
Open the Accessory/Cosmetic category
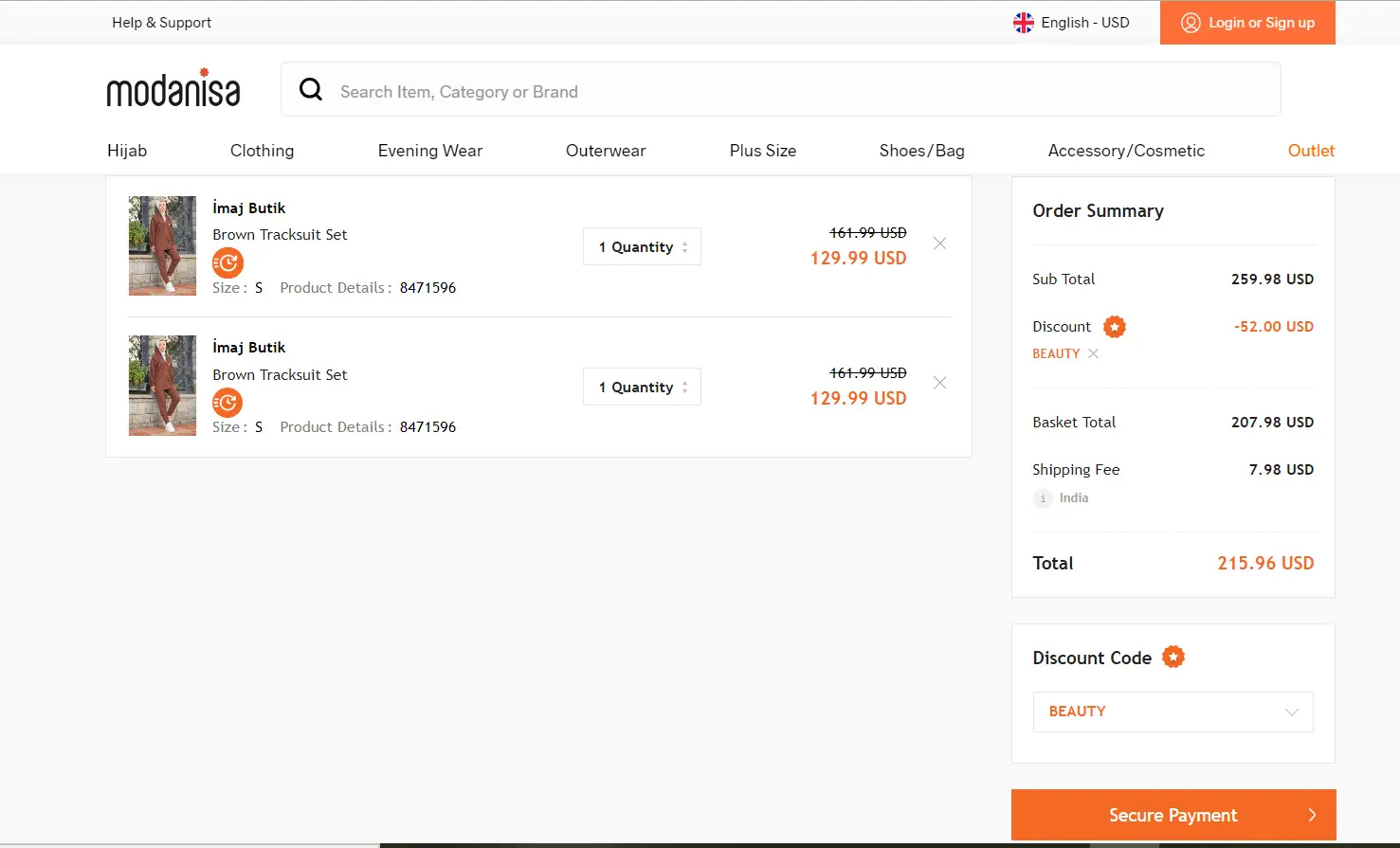[x=1126, y=151]
